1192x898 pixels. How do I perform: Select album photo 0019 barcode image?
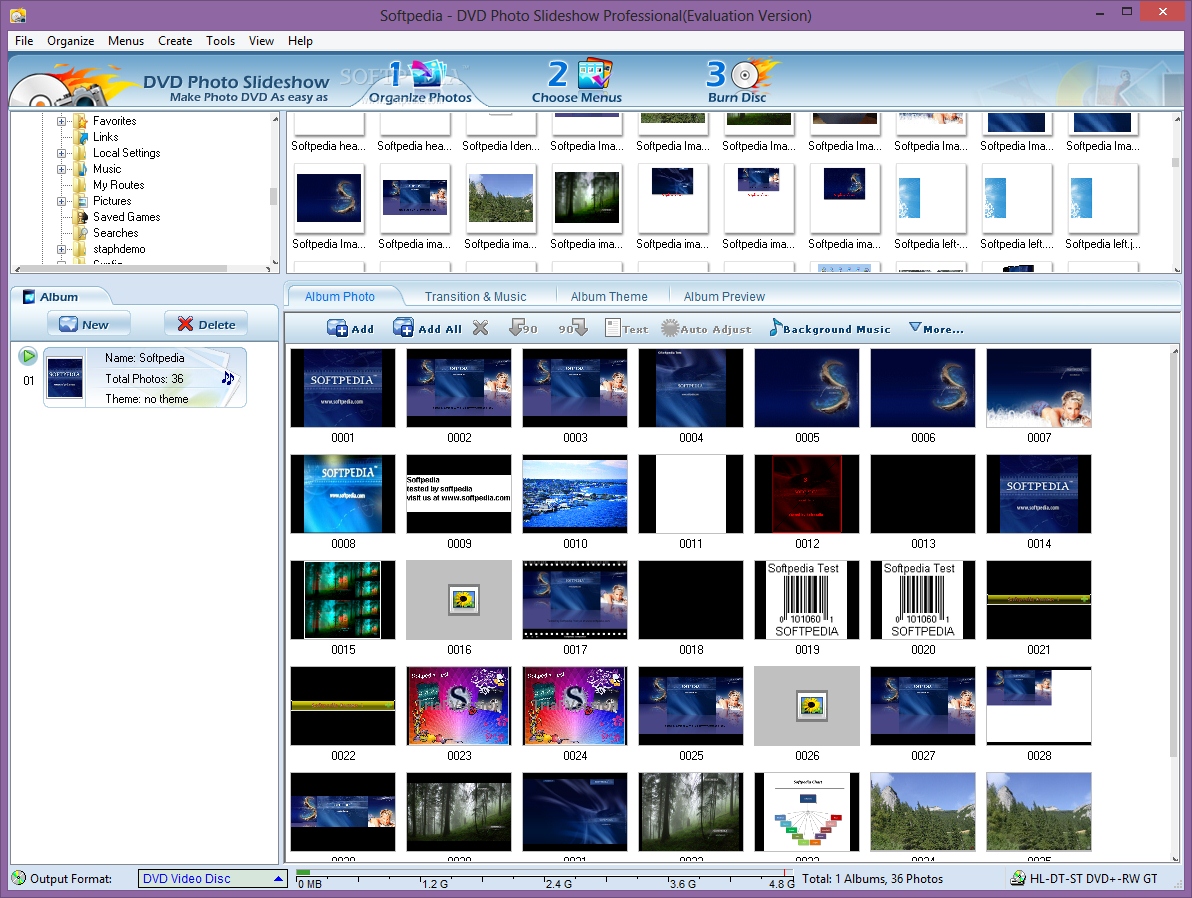[807, 600]
